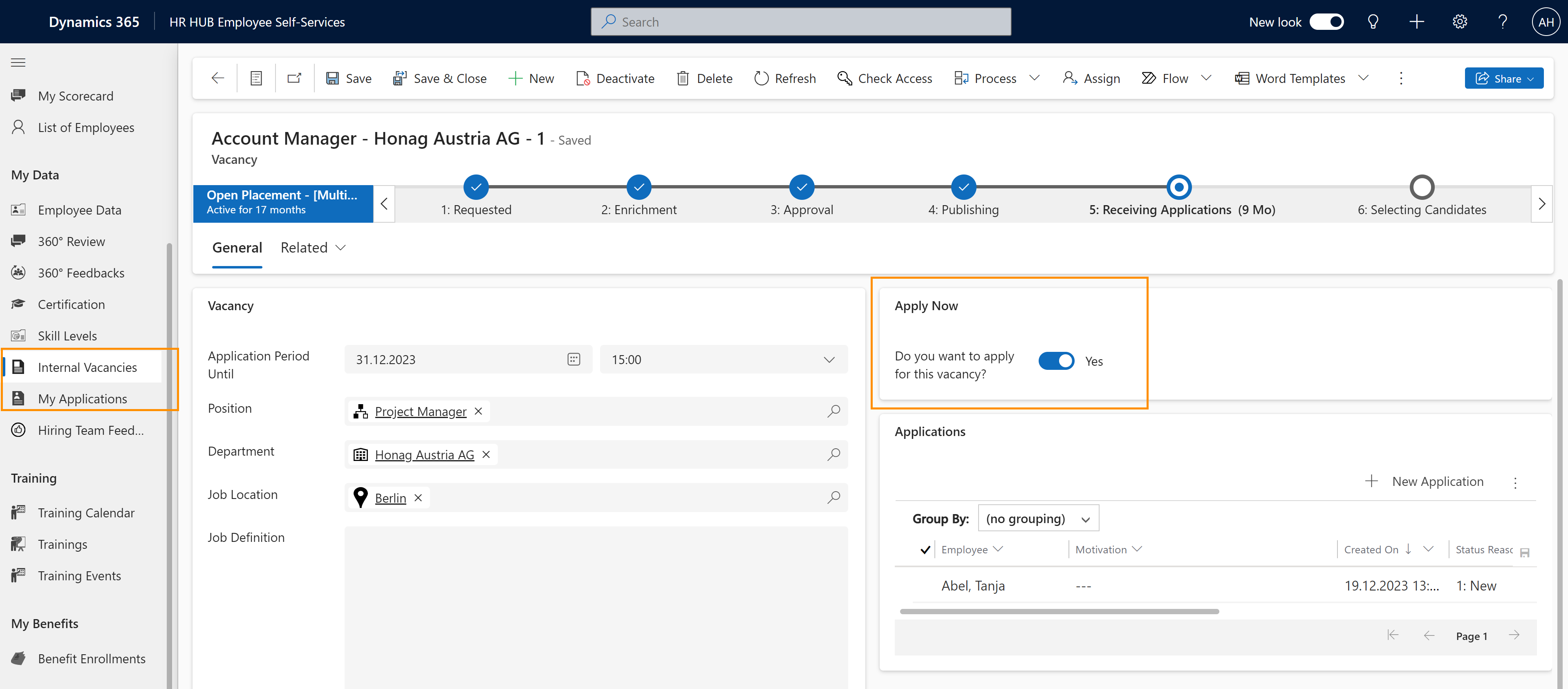Click Check Access
This screenshot has width=1568, height=689.
click(x=885, y=78)
